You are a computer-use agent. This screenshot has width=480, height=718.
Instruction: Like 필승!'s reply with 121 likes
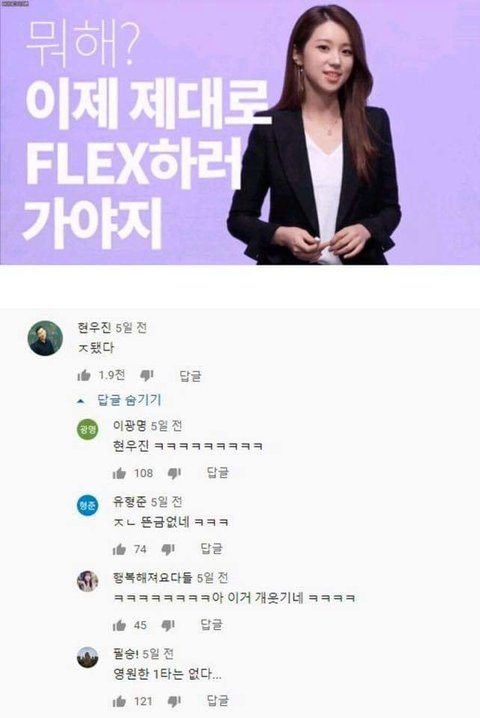coord(120,701)
